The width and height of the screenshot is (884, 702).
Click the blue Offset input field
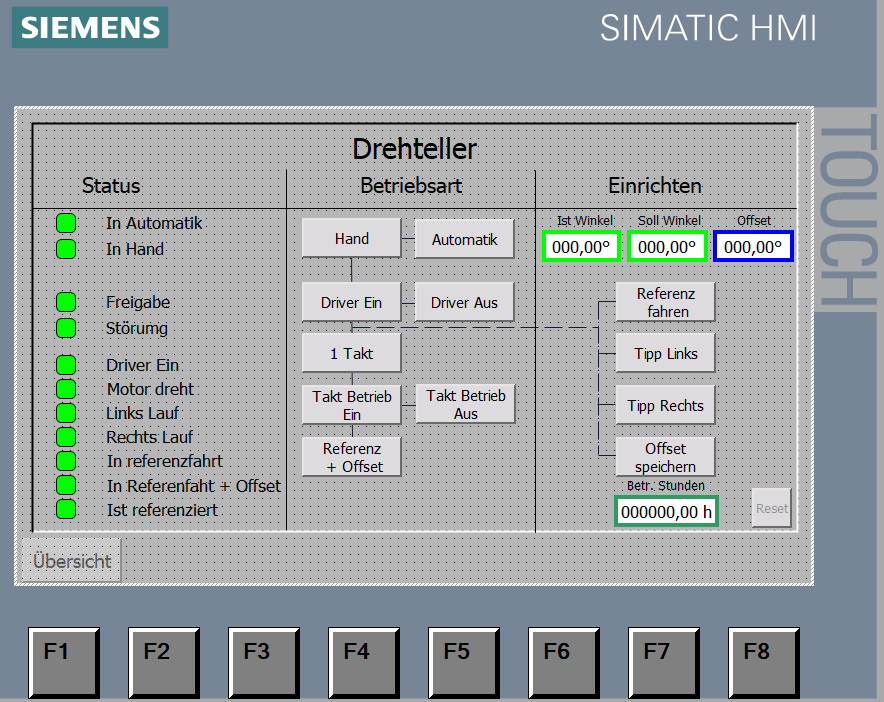753,246
